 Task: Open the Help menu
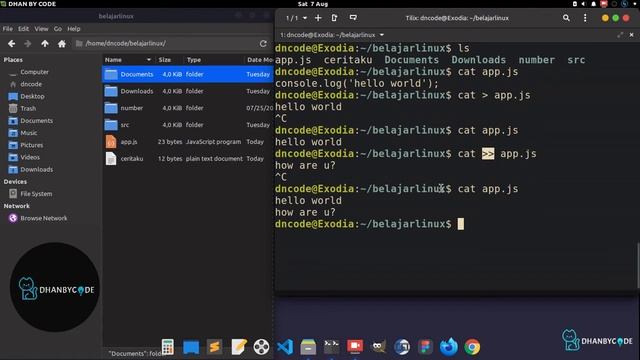point(73,29)
